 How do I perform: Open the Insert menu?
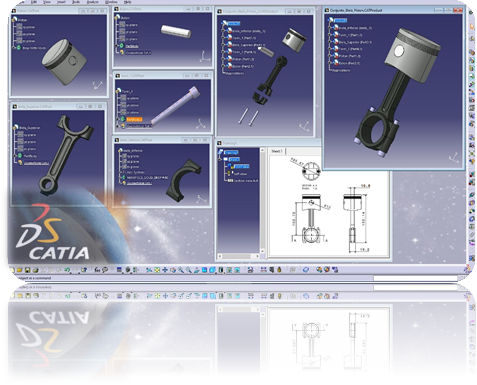(x=61, y=2)
